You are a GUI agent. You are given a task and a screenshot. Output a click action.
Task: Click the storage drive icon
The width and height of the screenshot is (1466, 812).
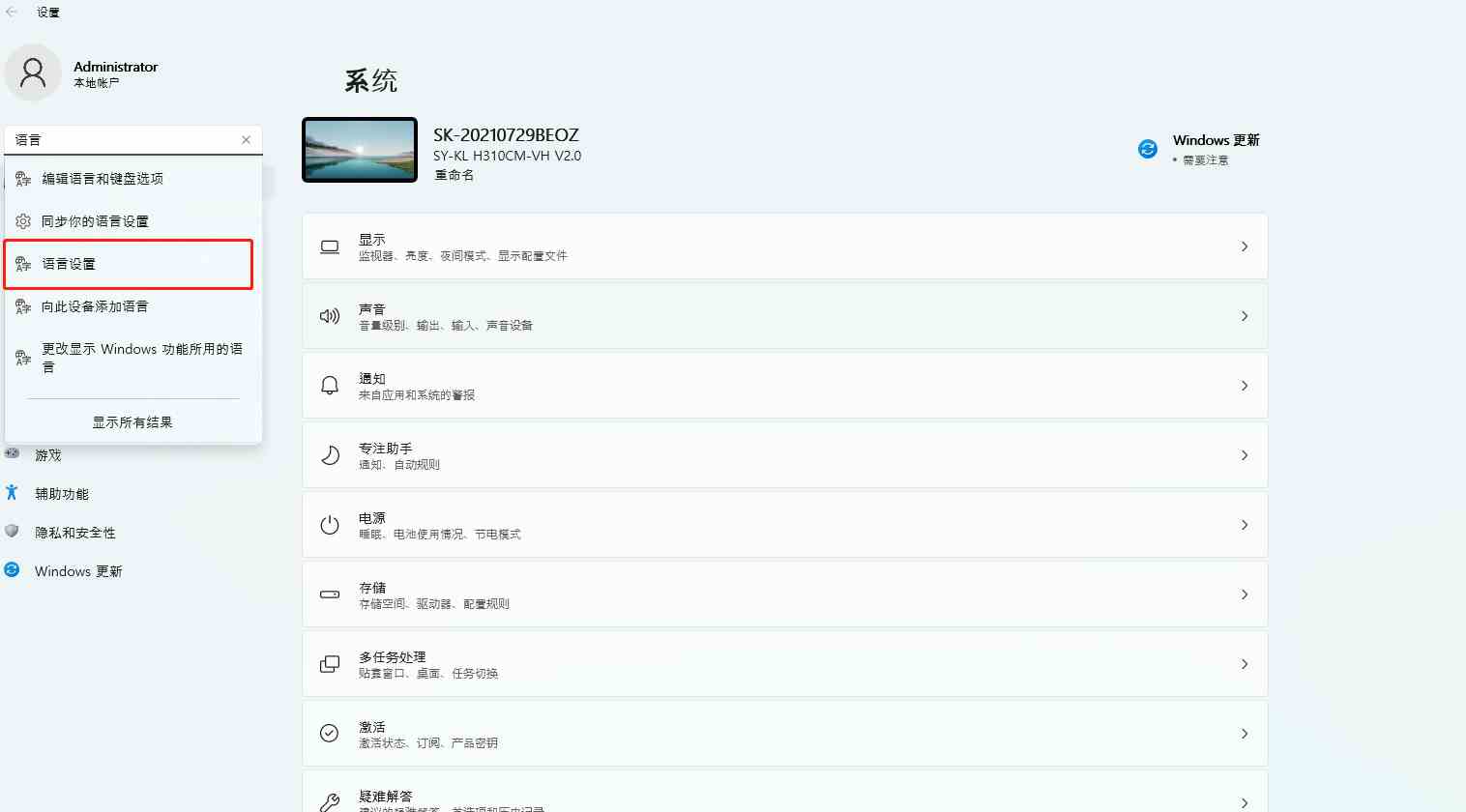(330, 594)
